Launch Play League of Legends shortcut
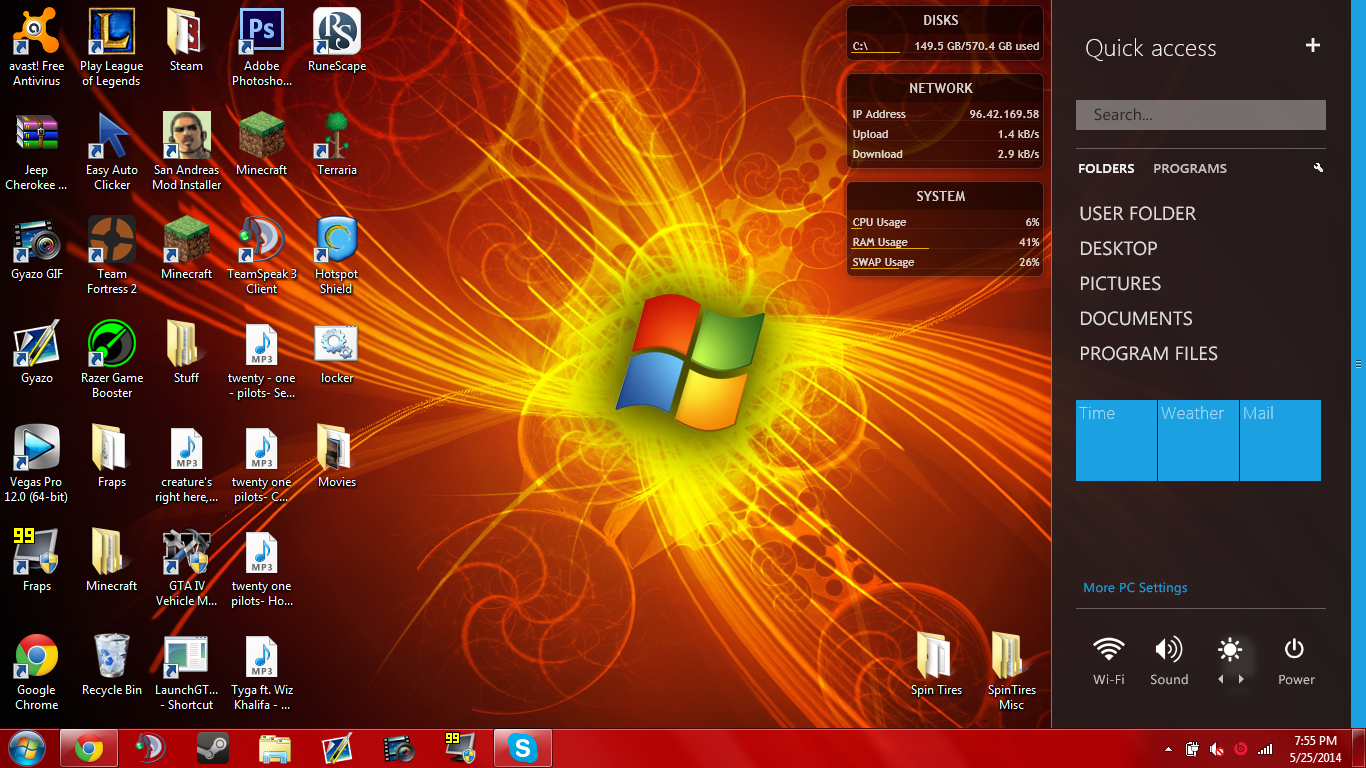1366x768 pixels. pos(112,47)
